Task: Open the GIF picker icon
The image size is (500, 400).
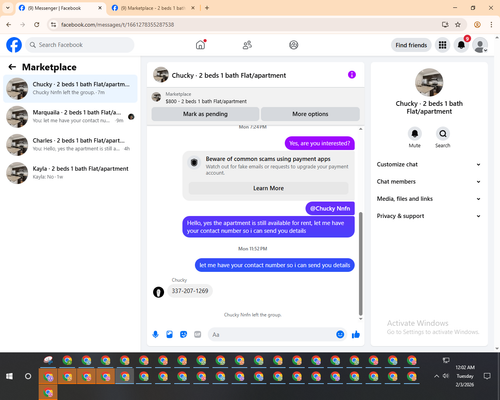Action: tap(198, 334)
